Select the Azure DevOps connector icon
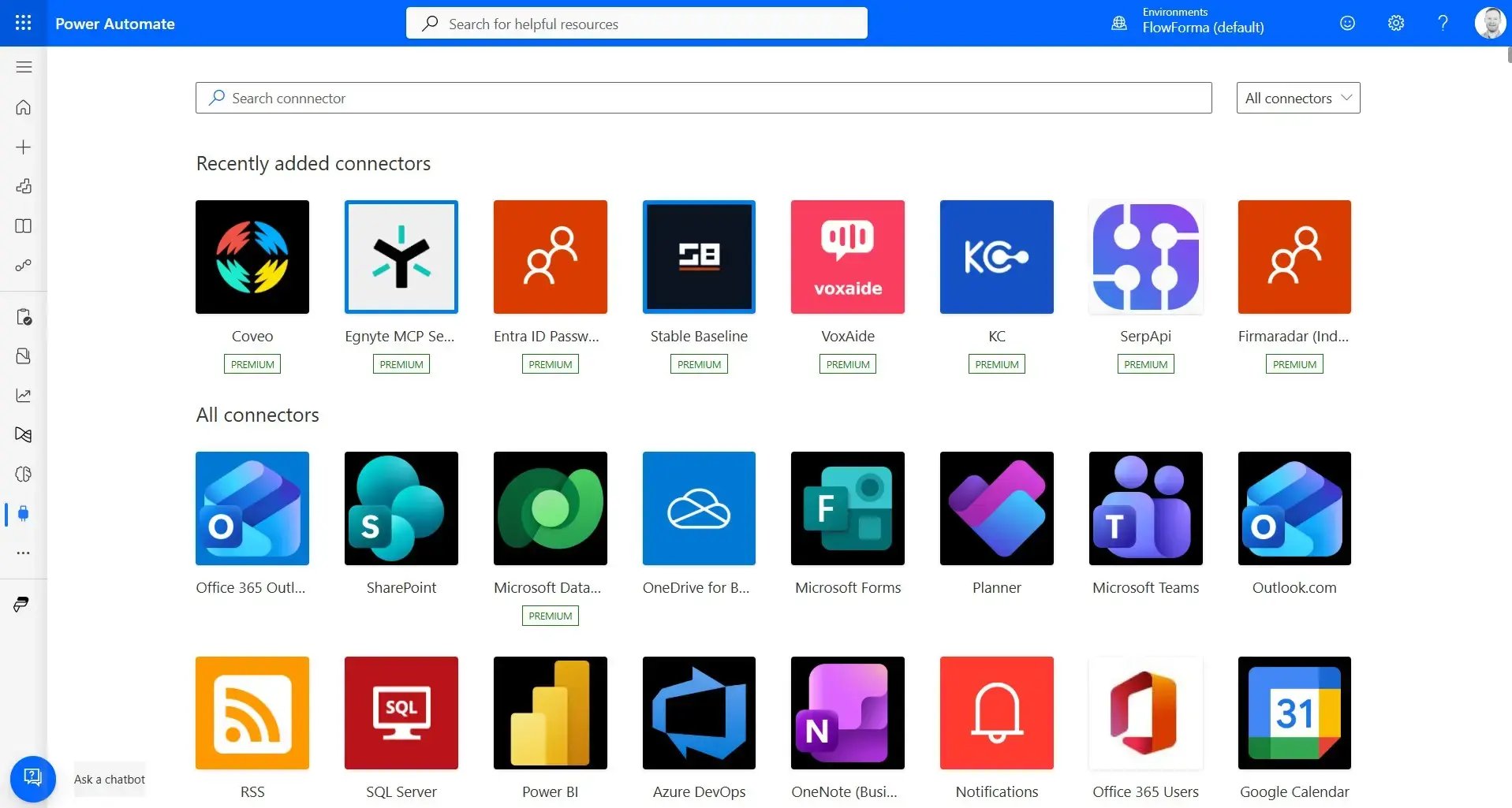1512x808 pixels. (x=699, y=713)
